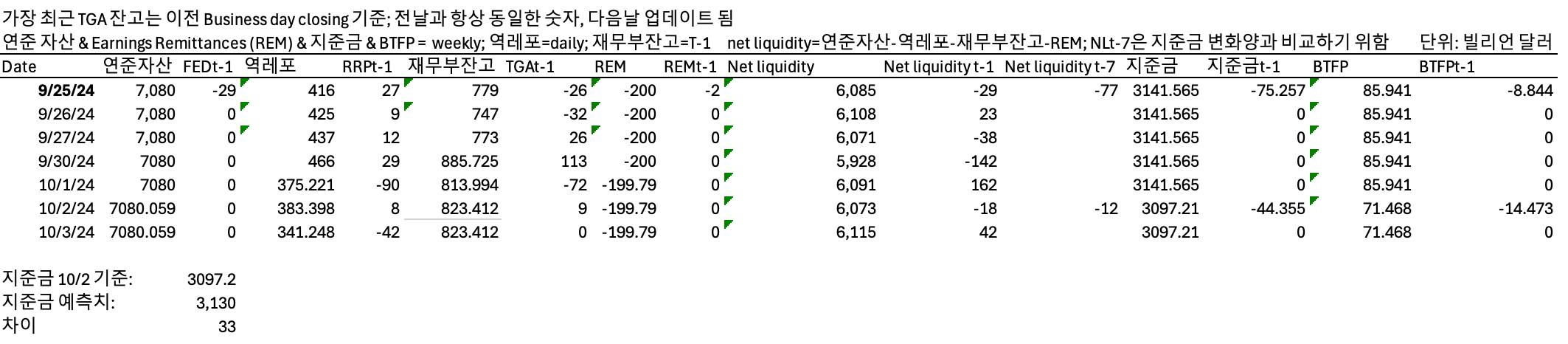Image resolution: width=1568 pixels, height=344 pixels.
Task: Select Treasury balance cell 747
Action: 485,114
